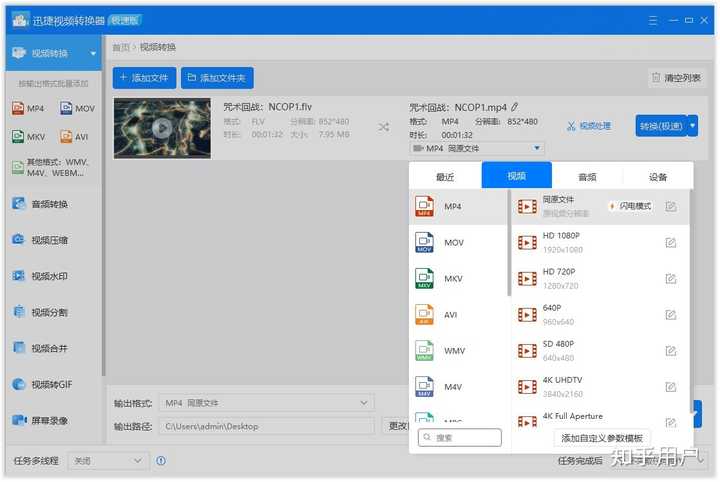The height and width of the screenshot is (482, 720).
Task: Click the 搜索 format search field
Action: (x=460, y=437)
